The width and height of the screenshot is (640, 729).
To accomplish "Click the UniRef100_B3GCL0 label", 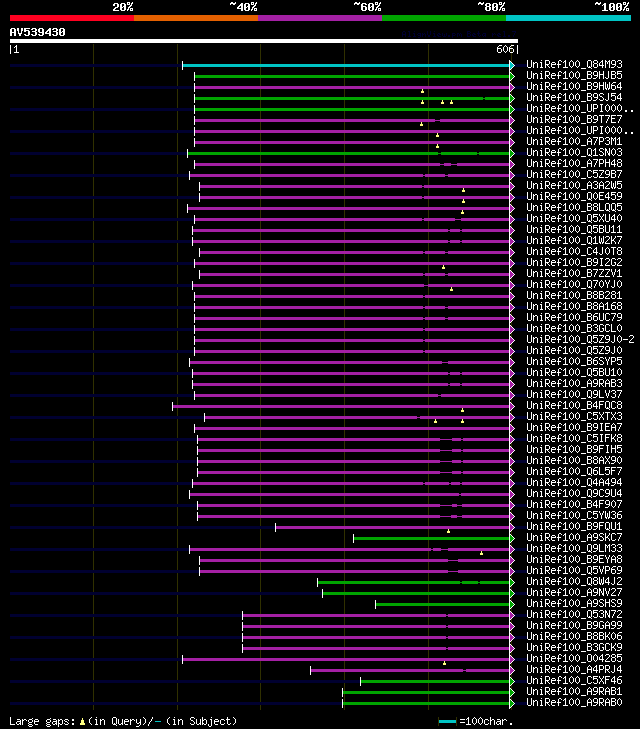I will click(x=574, y=328).
